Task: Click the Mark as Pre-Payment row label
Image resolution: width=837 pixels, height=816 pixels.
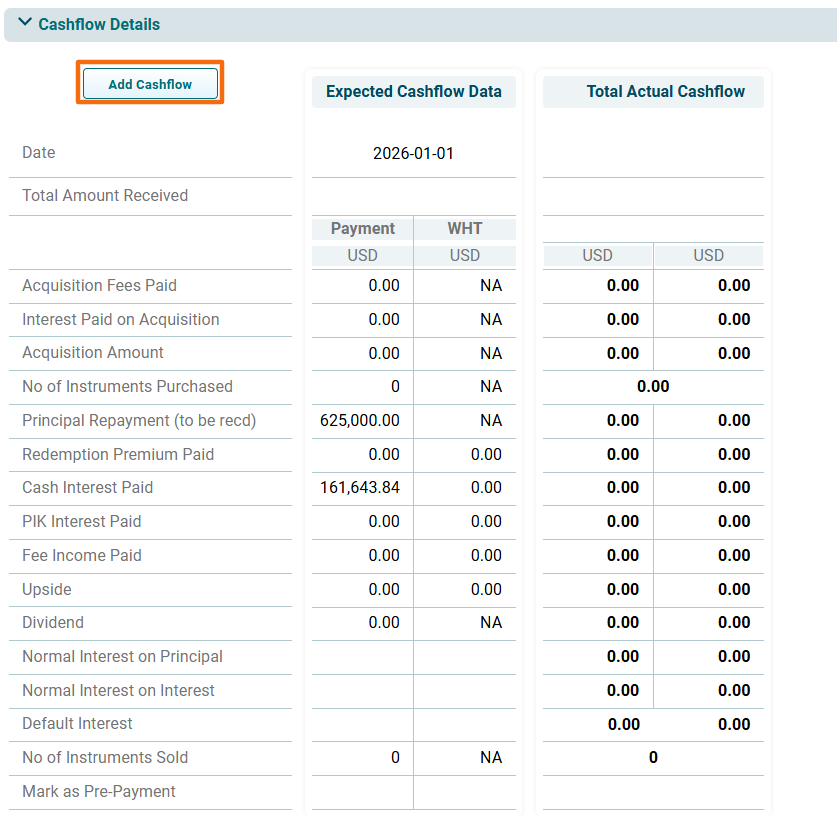Action: (99, 792)
